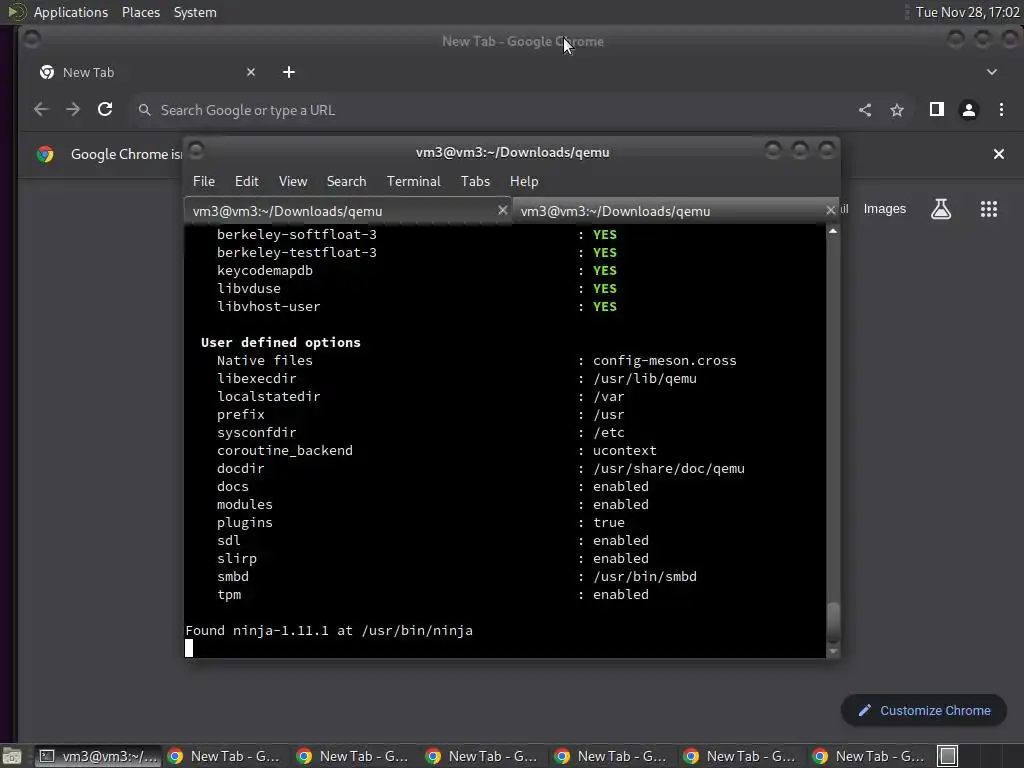Screen dimensions: 1024x768
Task: Click the terminal scrollbar down arrow
Action: tap(833, 651)
